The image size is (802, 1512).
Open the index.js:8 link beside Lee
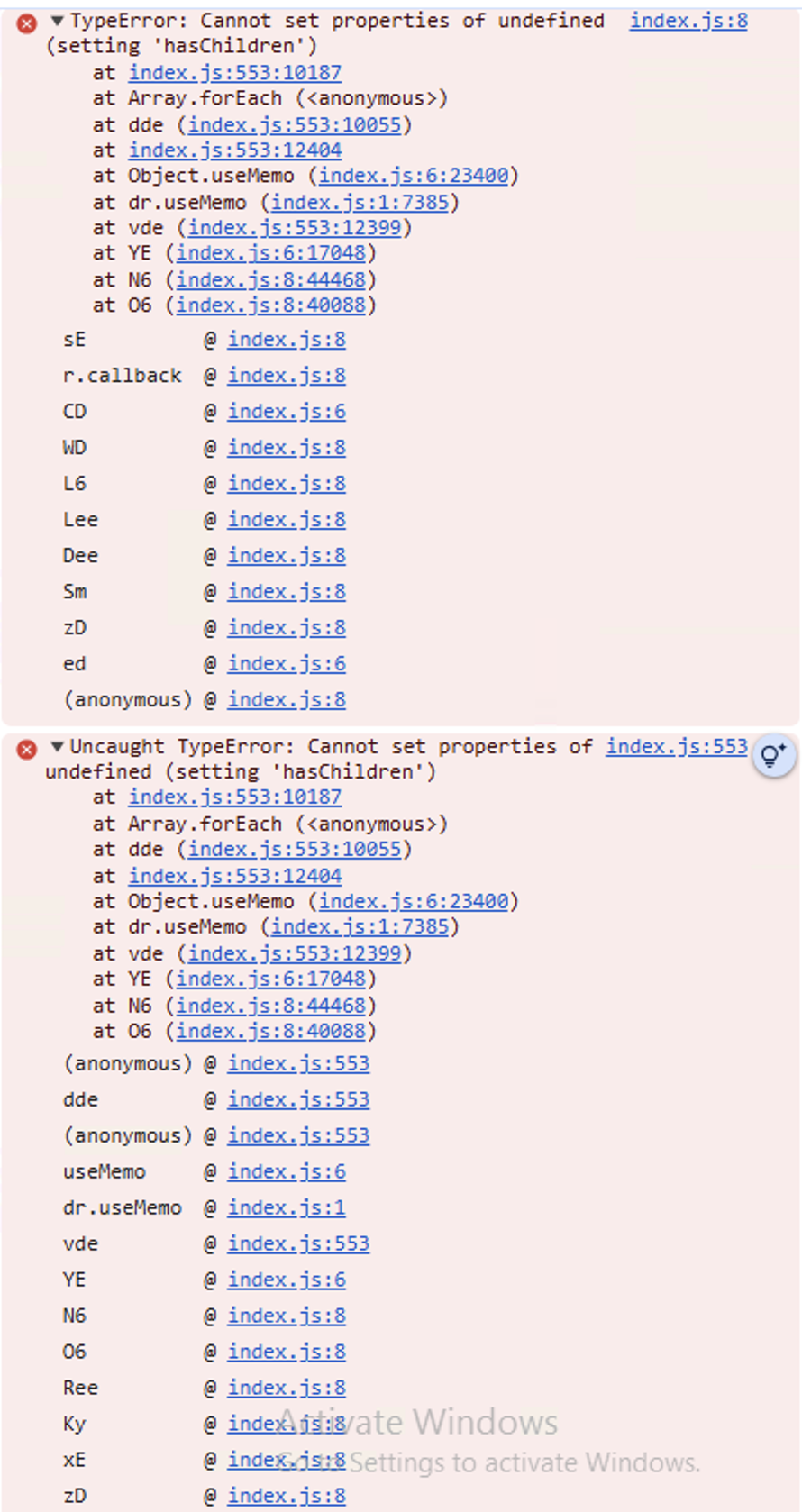tap(287, 520)
